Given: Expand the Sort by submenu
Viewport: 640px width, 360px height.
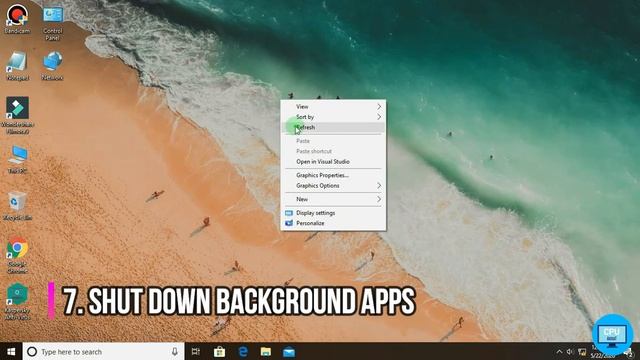Looking at the screenshot, I should 333,117.
